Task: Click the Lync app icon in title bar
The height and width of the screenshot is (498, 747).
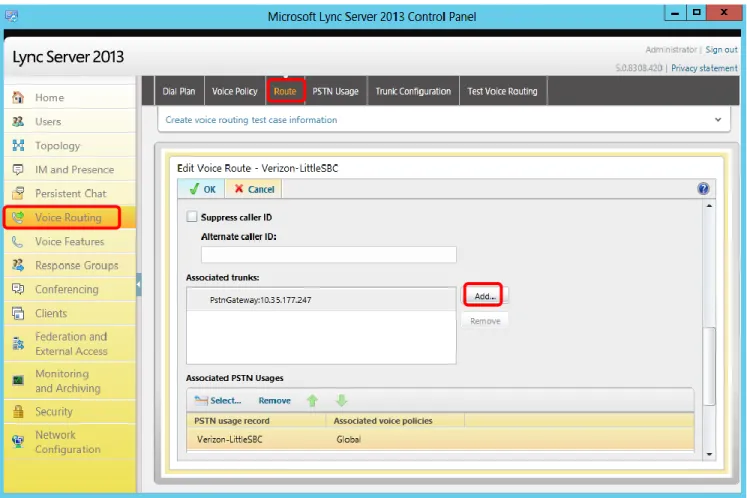Action: click(x=11, y=16)
